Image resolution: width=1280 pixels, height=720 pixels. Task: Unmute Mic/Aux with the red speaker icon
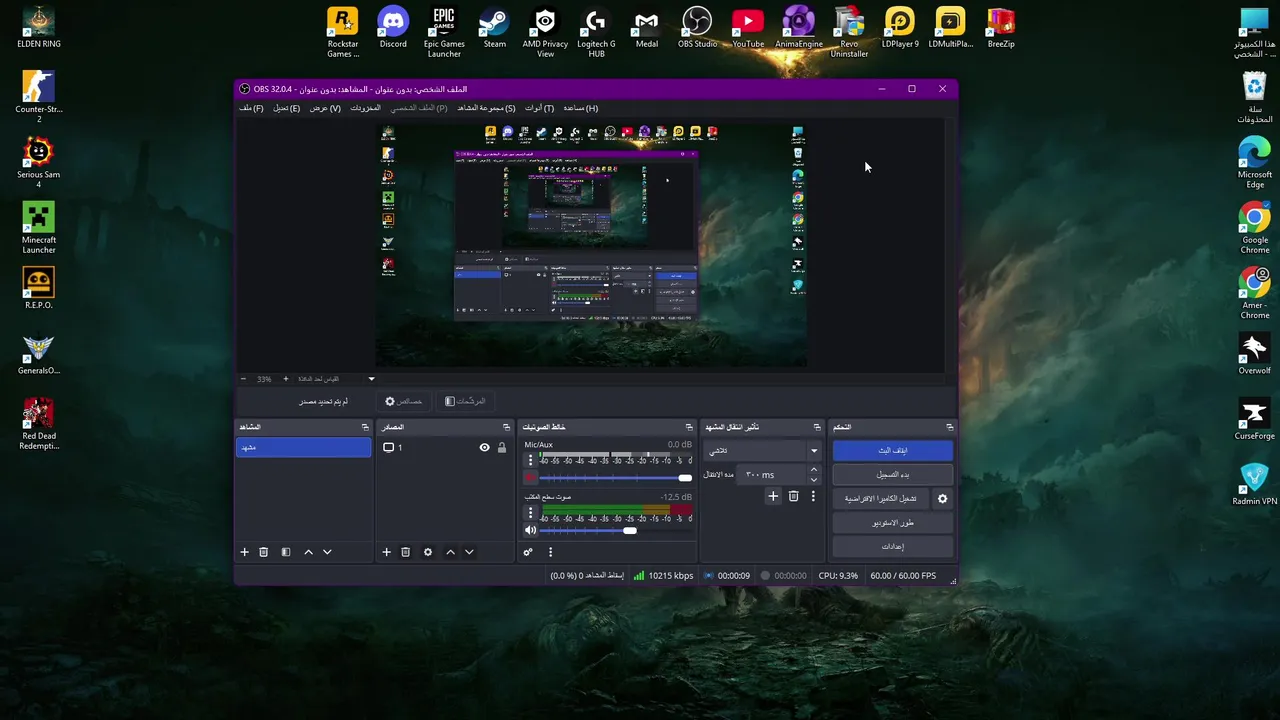point(531,478)
